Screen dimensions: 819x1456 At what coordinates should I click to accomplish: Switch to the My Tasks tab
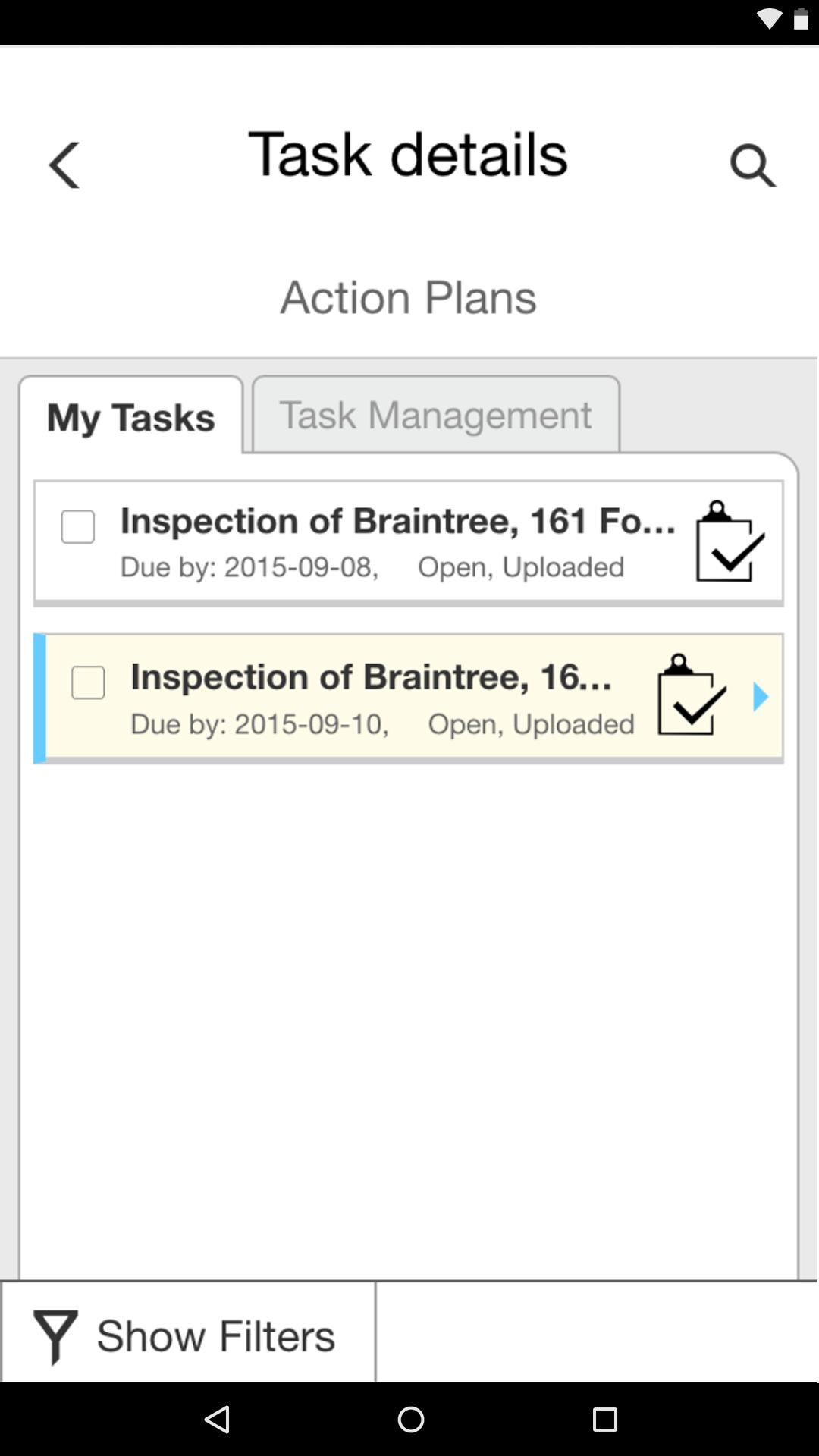(131, 417)
